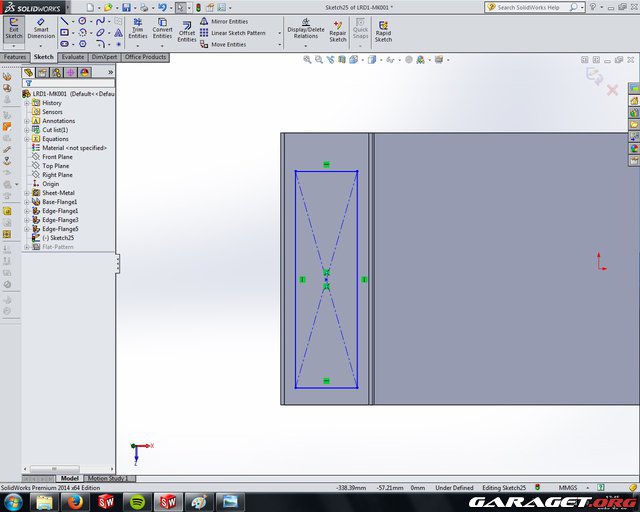This screenshot has width=640, height=512.
Task: Open the Rapid Sketch tool
Action: (383, 30)
